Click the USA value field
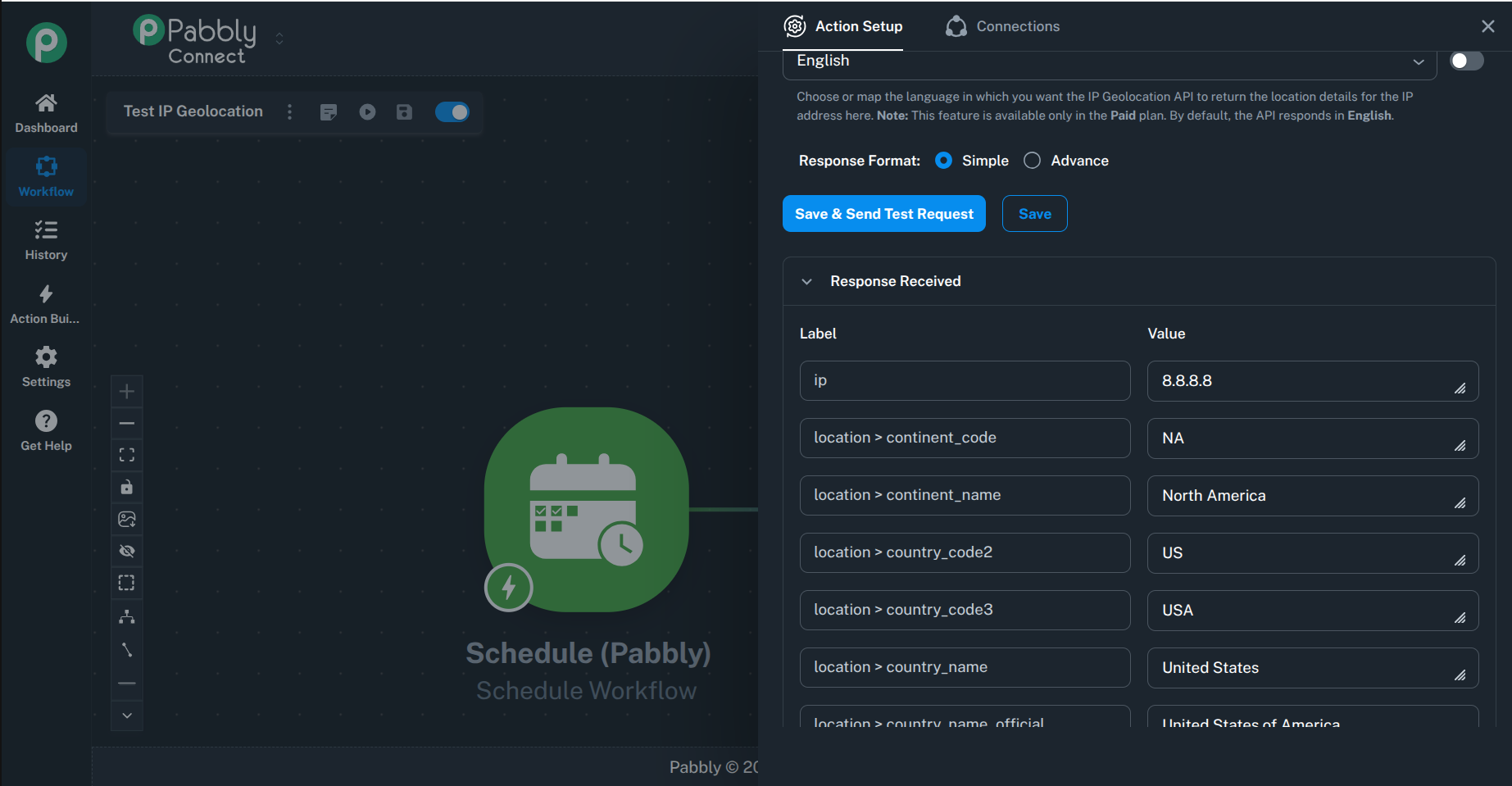1512x786 pixels. coord(1313,611)
